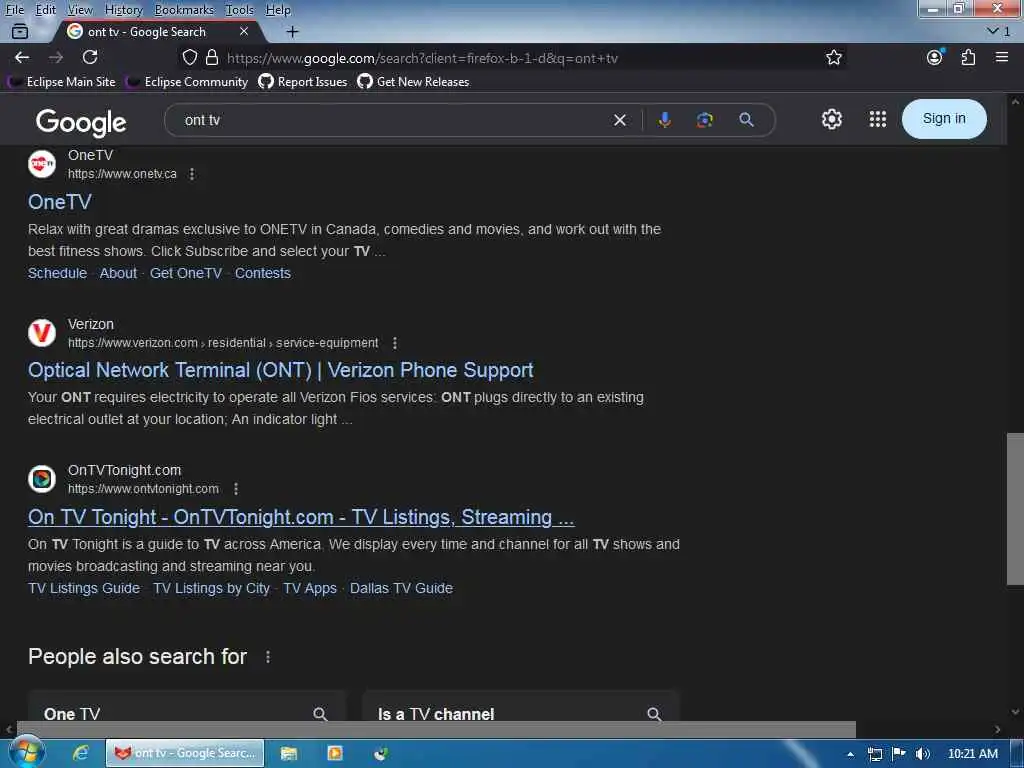Viewport: 1024px width, 768px height.
Task: Open options beside People also search for
Action: [268, 657]
